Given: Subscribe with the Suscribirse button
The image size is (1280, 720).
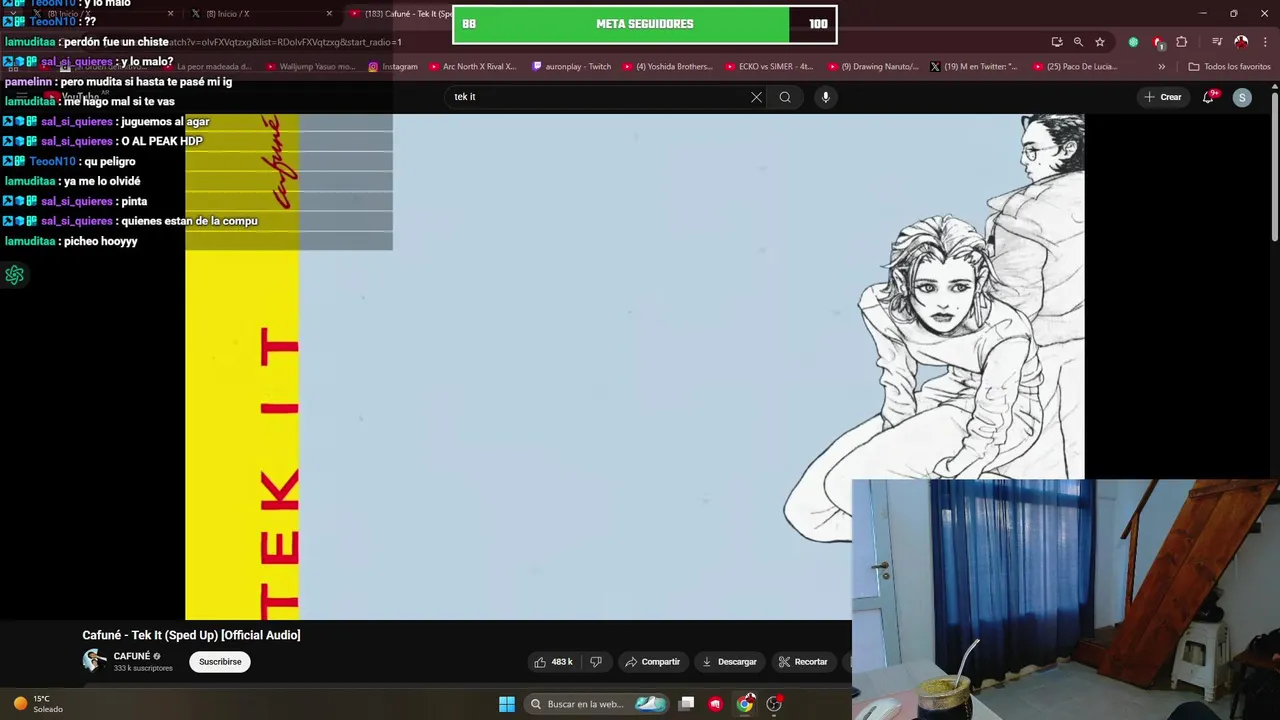Looking at the screenshot, I should click(220, 662).
